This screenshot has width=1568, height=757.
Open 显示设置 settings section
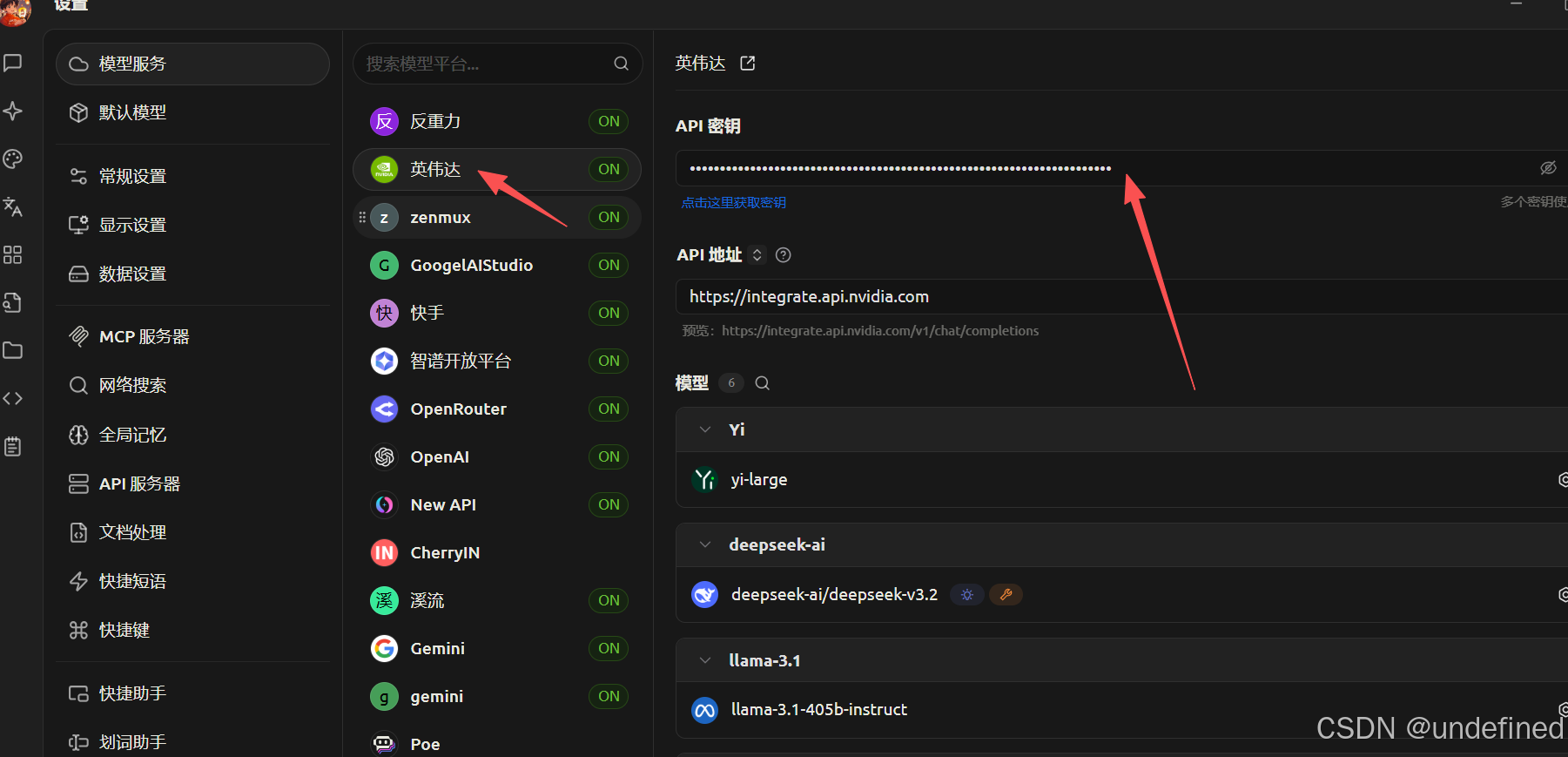tap(192, 225)
